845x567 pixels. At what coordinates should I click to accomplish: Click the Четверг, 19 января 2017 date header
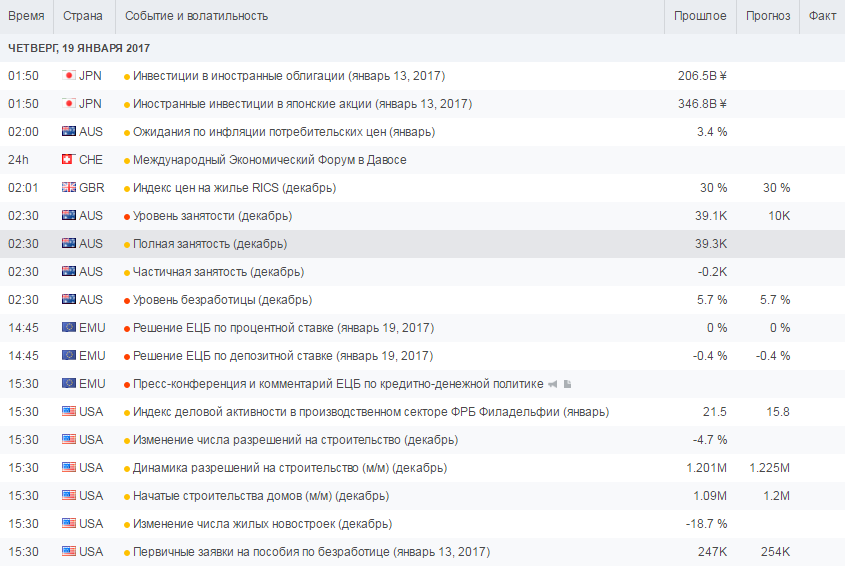coord(79,48)
